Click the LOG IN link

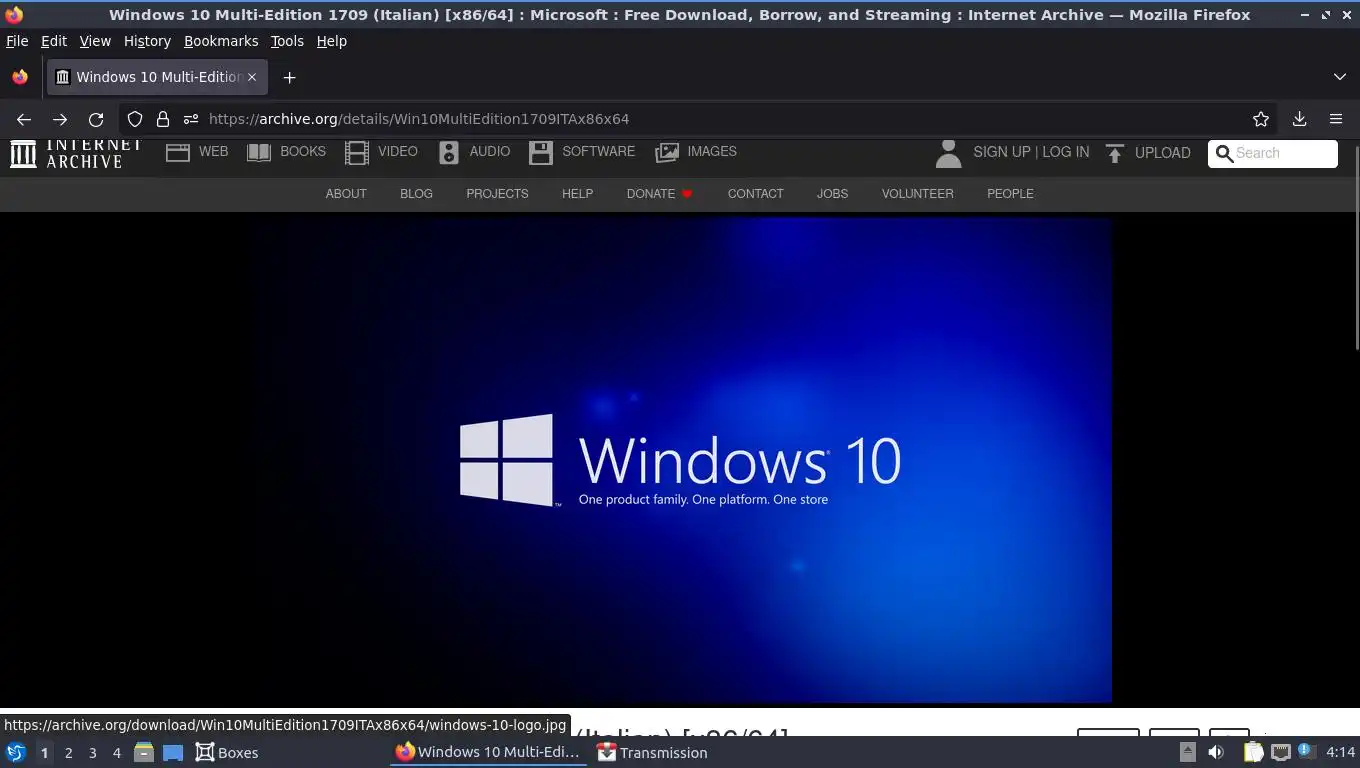(x=1066, y=152)
